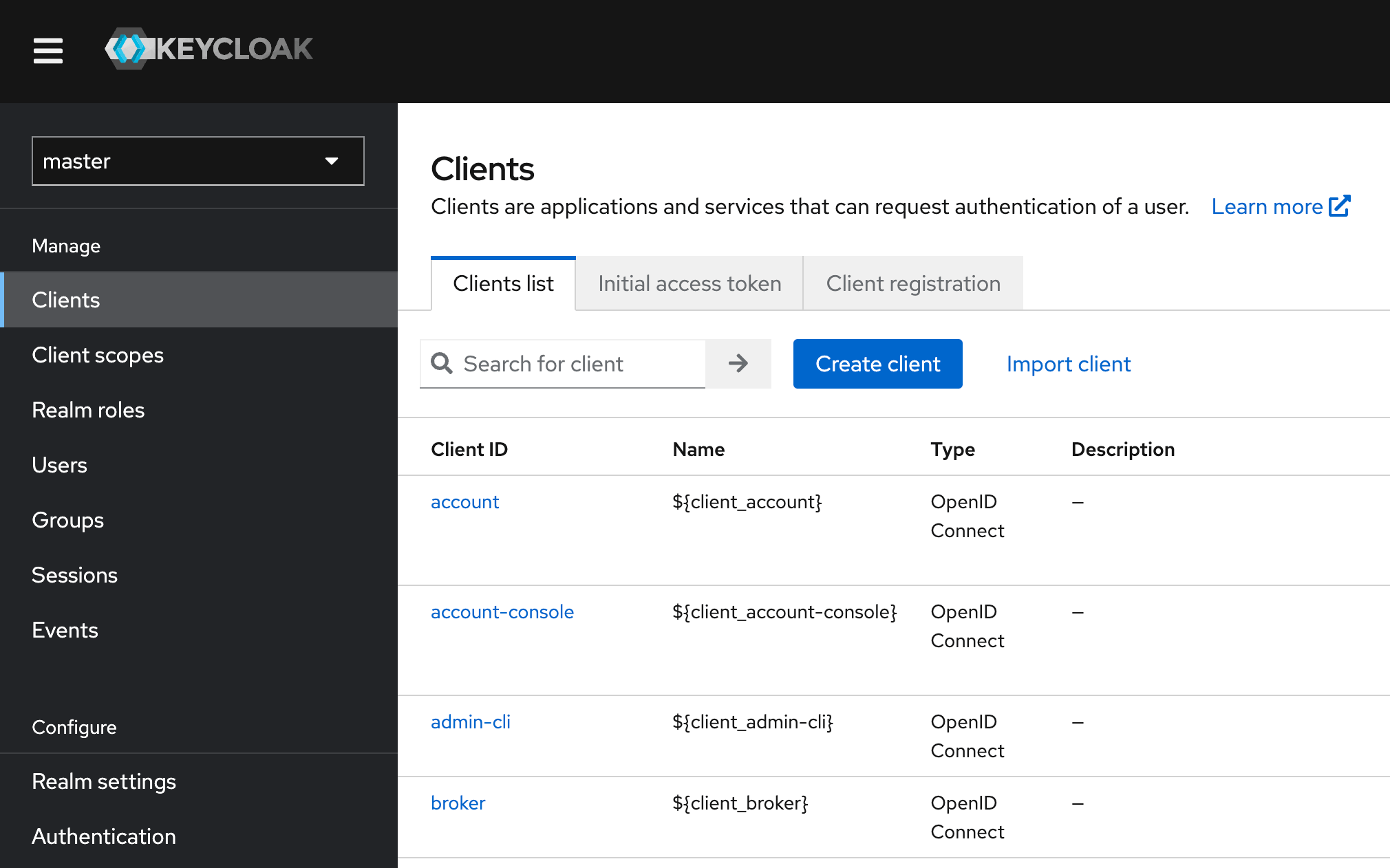Screen dimensions: 1390x868
Task: Open the account client details
Action: tap(464, 501)
